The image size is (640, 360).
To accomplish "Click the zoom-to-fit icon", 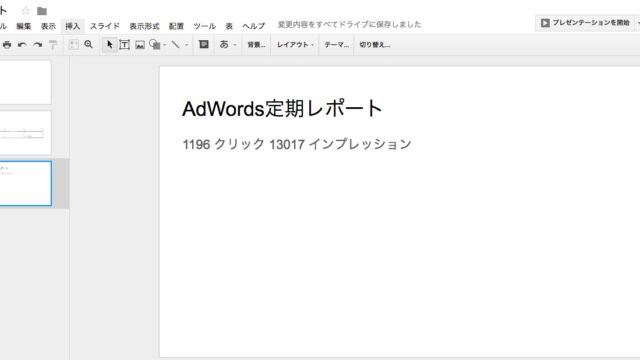I will click(73, 45).
